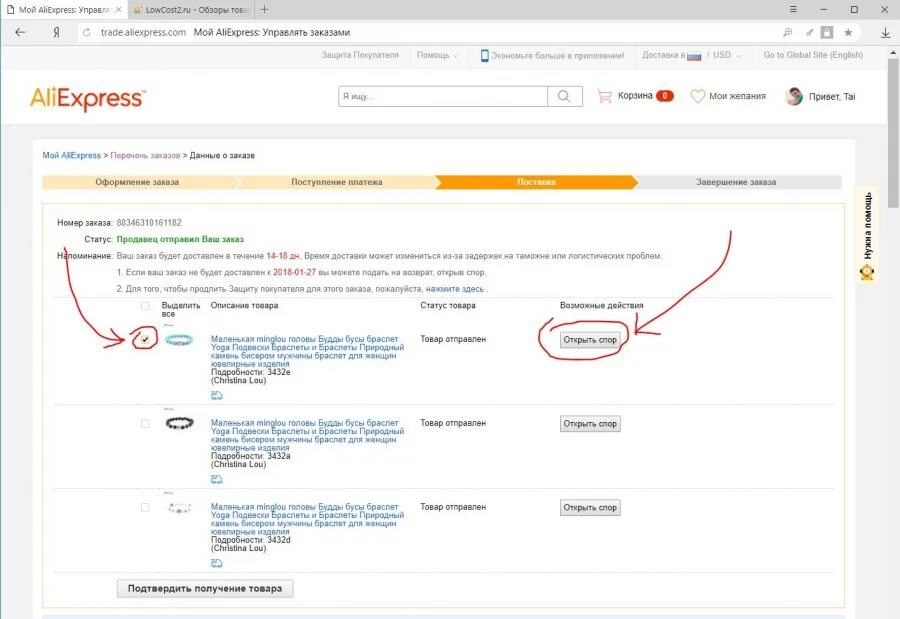Close the Мой AliExpress browser tab
900x619 pixels.
118,10
